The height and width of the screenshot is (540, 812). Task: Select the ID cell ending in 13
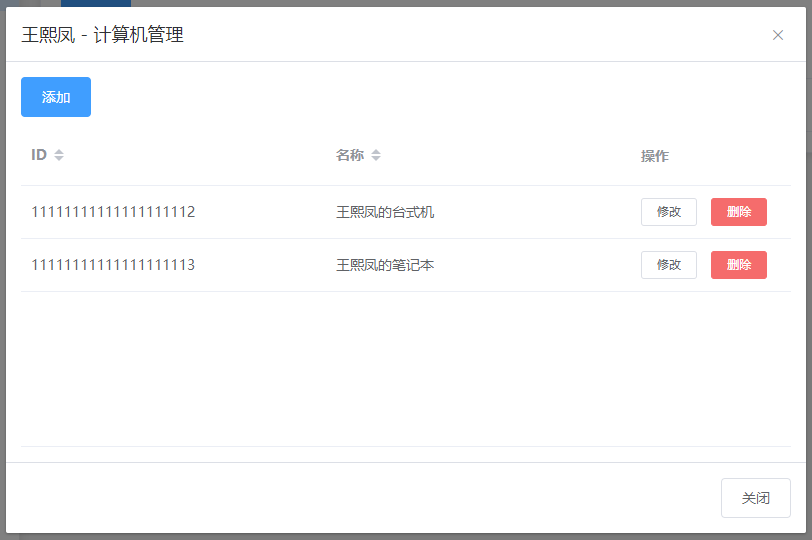[x=113, y=265]
